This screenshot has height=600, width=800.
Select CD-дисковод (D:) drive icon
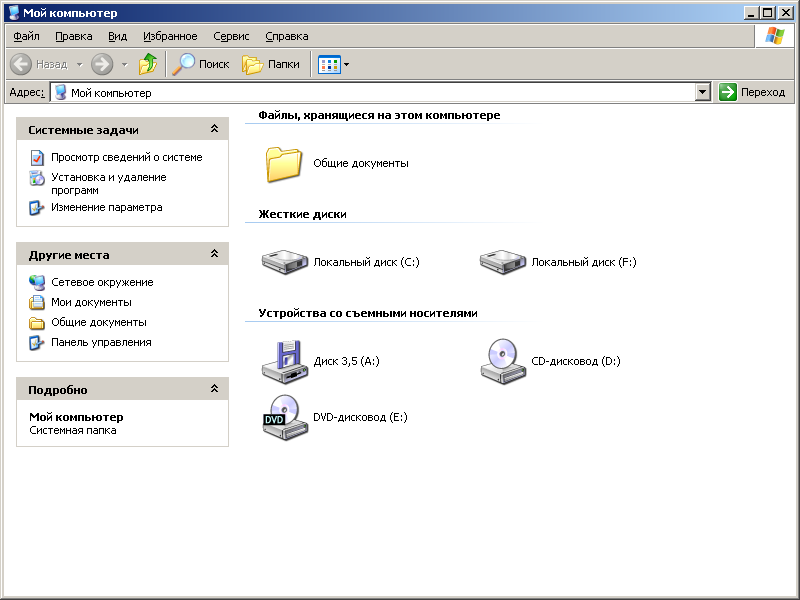[503, 361]
